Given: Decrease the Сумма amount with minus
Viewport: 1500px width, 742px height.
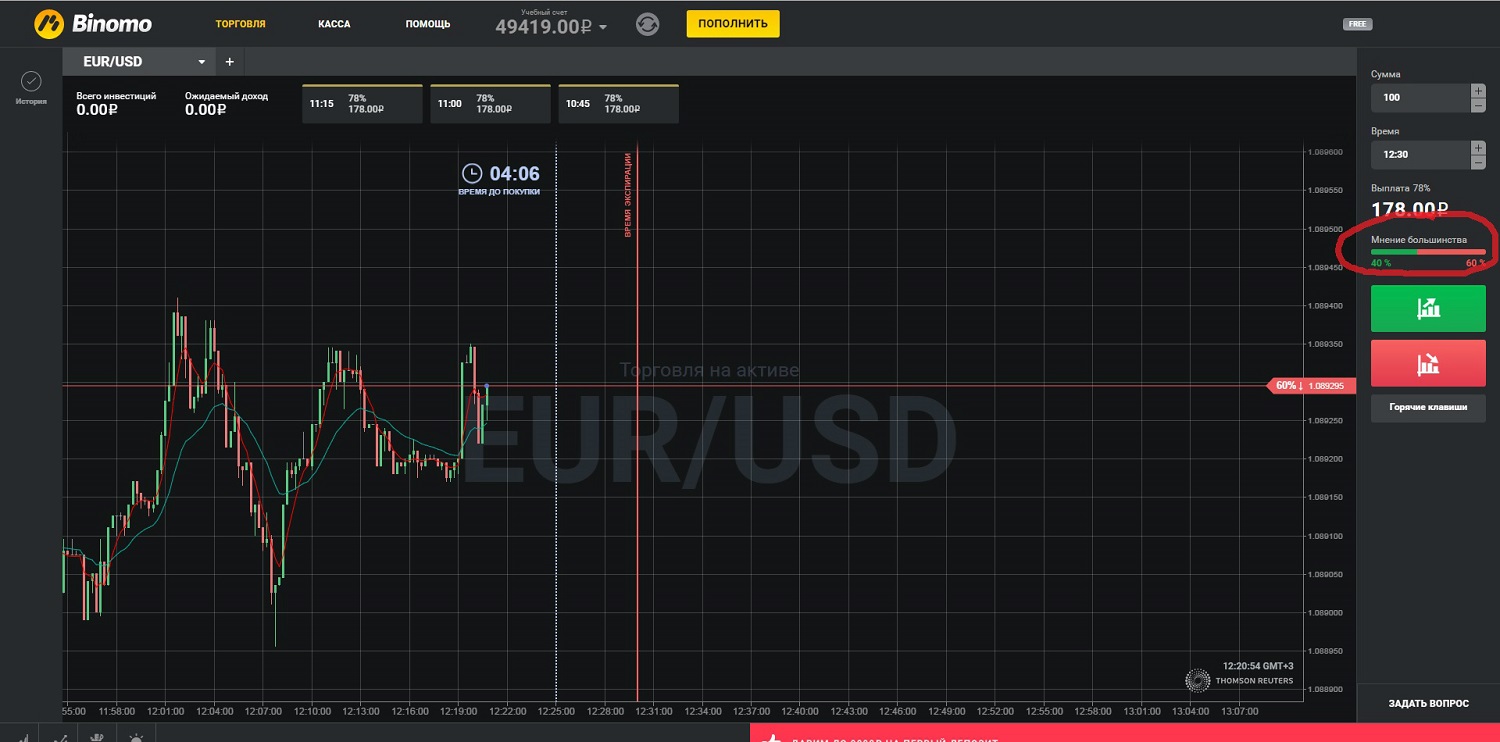Looking at the screenshot, I should [x=1478, y=104].
